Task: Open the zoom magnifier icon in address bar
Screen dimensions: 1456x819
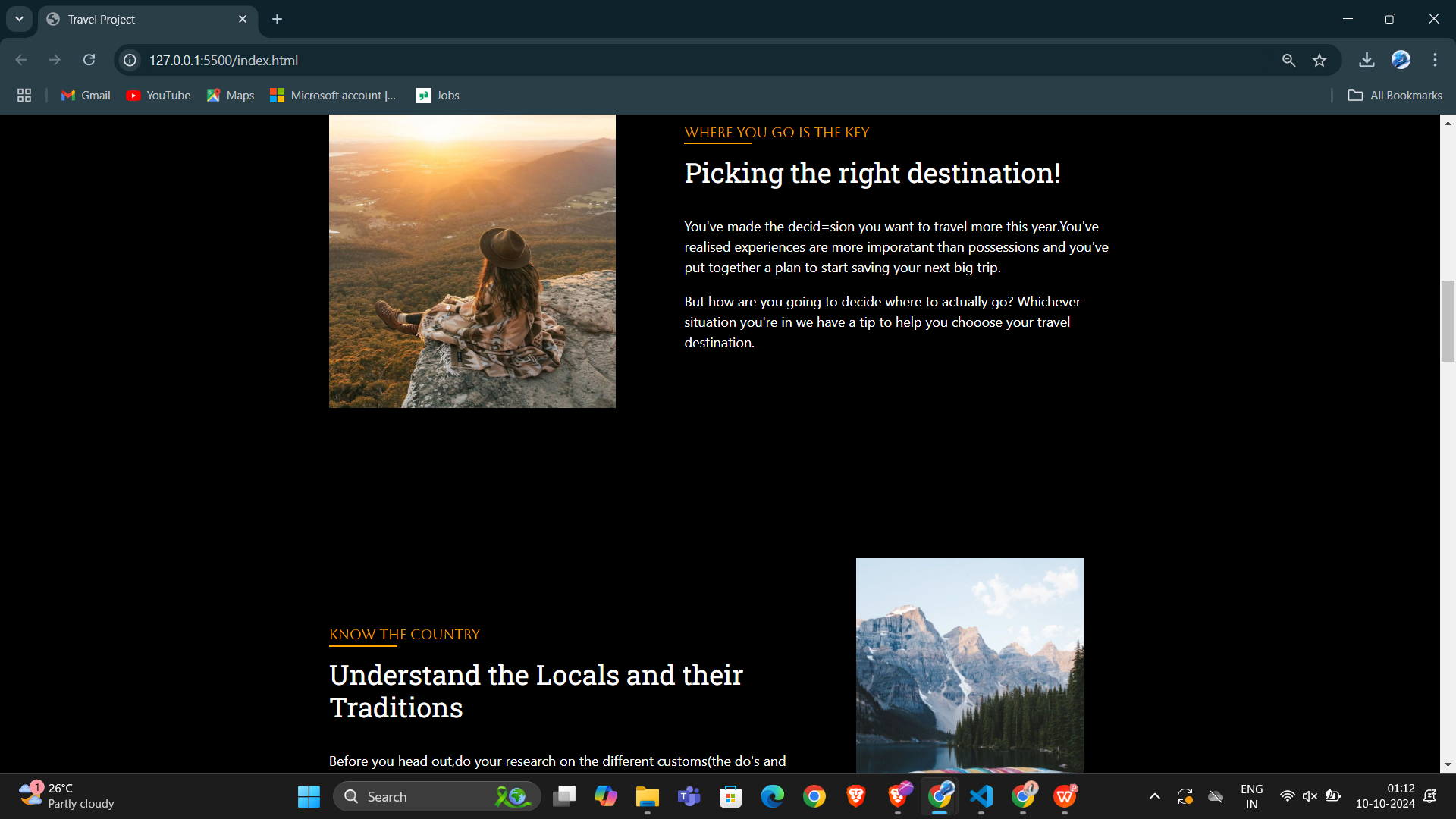Action: (1288, 60)
